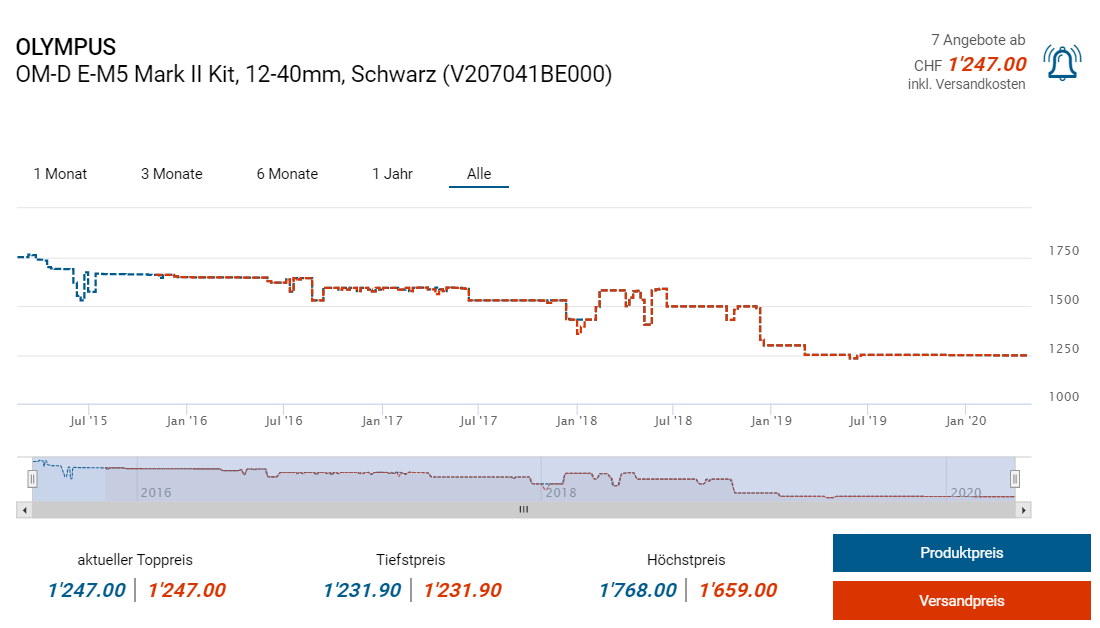Click the 7 Angebote ab text
The width and height of the screenshot is (1100, 628).
point(977,40)
